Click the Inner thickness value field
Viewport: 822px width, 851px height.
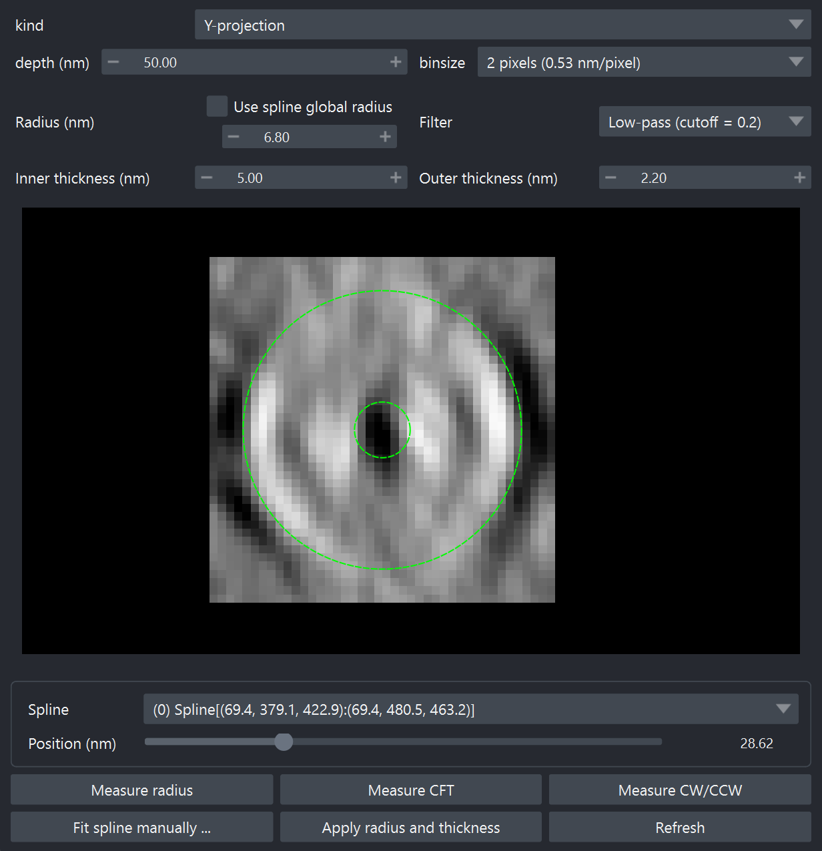coord(300,178)
